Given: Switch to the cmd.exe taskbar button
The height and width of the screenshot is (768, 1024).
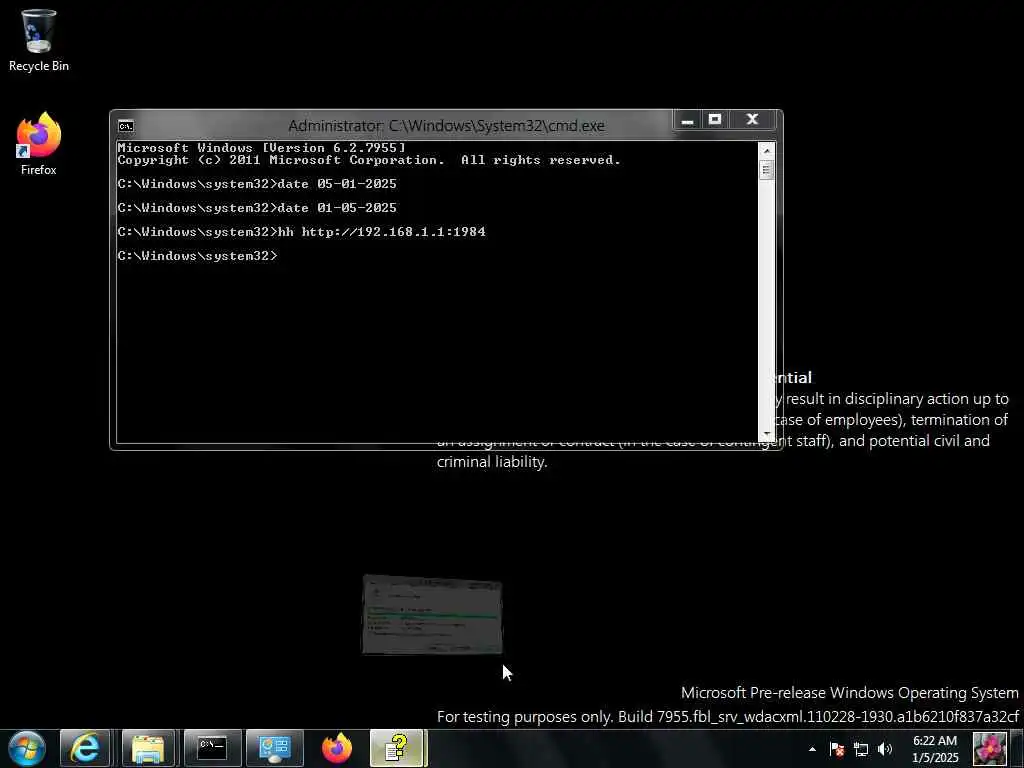Looking at the screenshot, I should [x=212, y=748].
